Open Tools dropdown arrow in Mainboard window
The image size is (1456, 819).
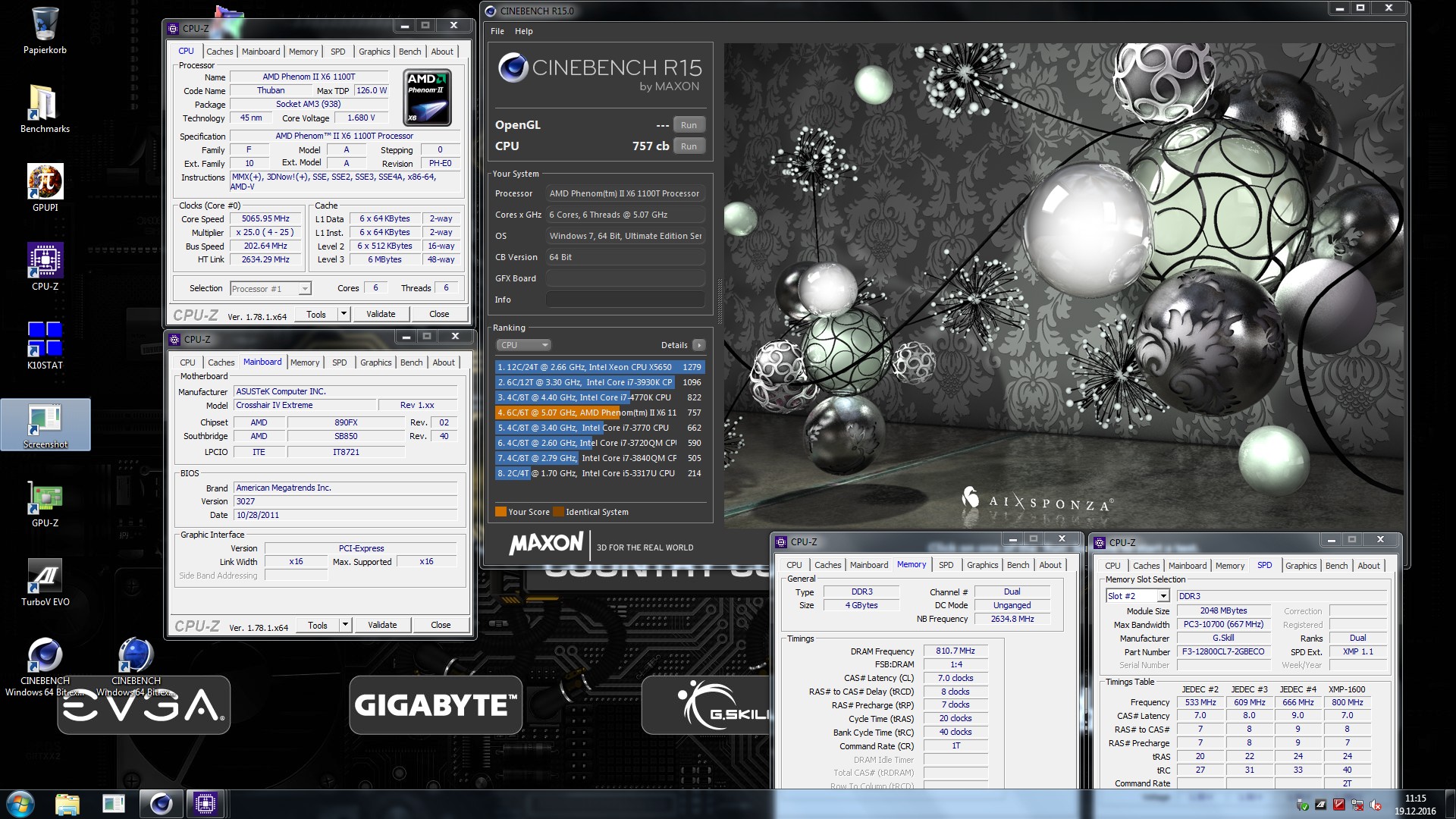345,625
